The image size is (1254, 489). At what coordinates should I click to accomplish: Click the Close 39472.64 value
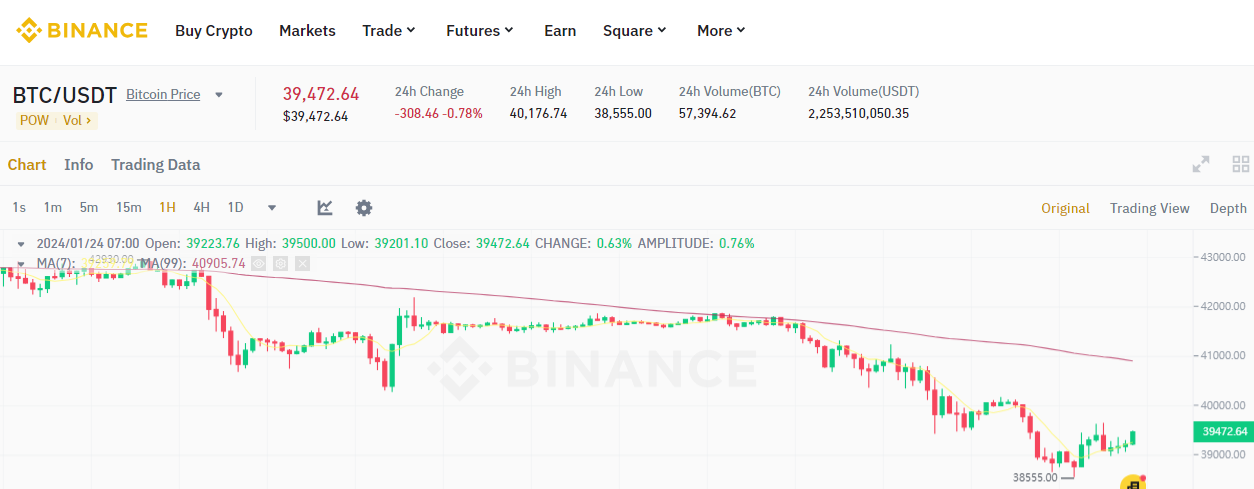click(503, 243)
